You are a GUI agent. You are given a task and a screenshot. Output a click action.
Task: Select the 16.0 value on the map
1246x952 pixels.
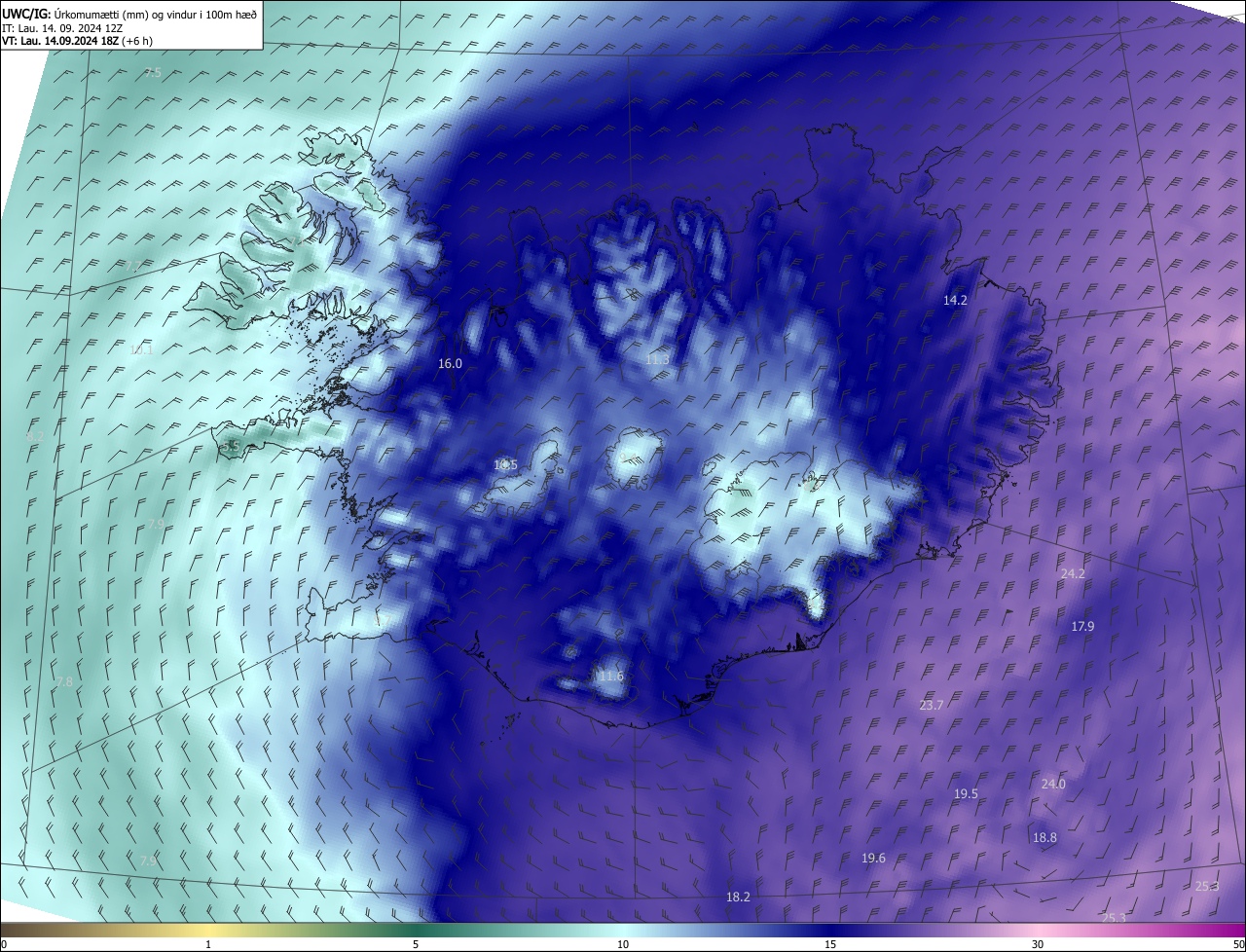[450, 363]
